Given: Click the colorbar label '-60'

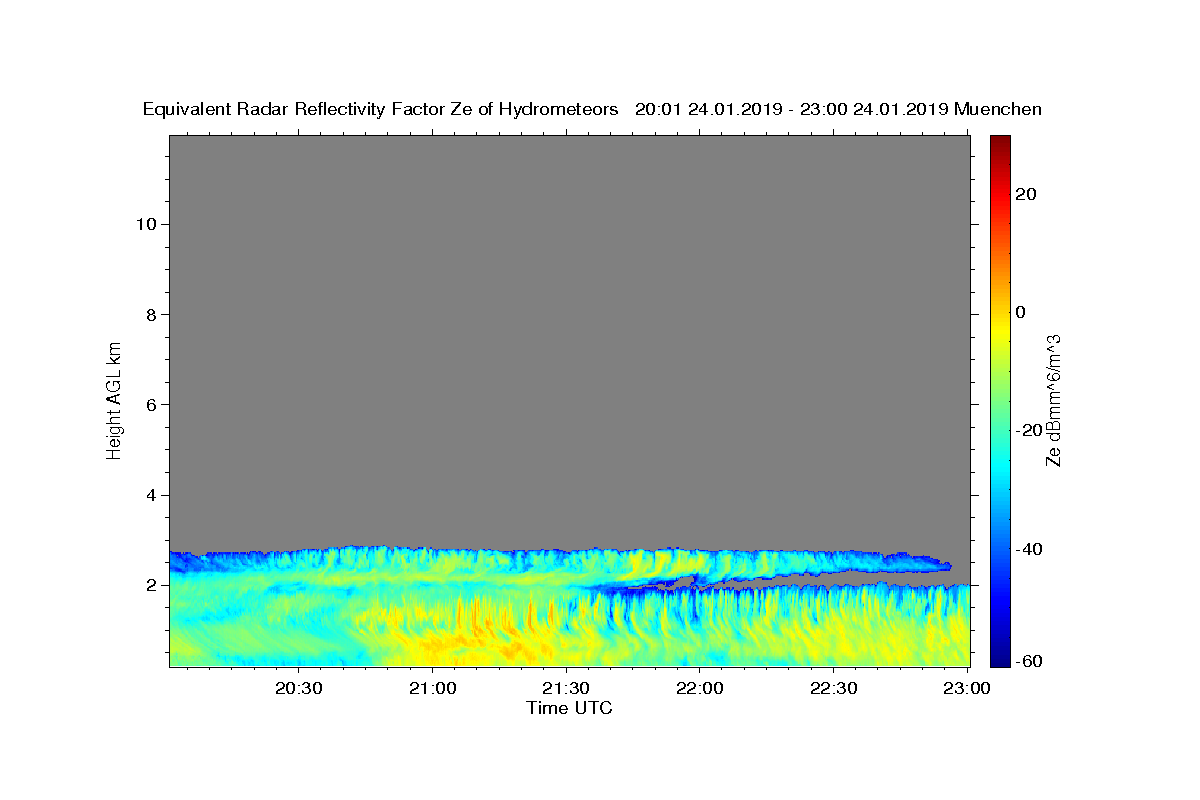Looking at the screenshot, I should [1028, 660].
